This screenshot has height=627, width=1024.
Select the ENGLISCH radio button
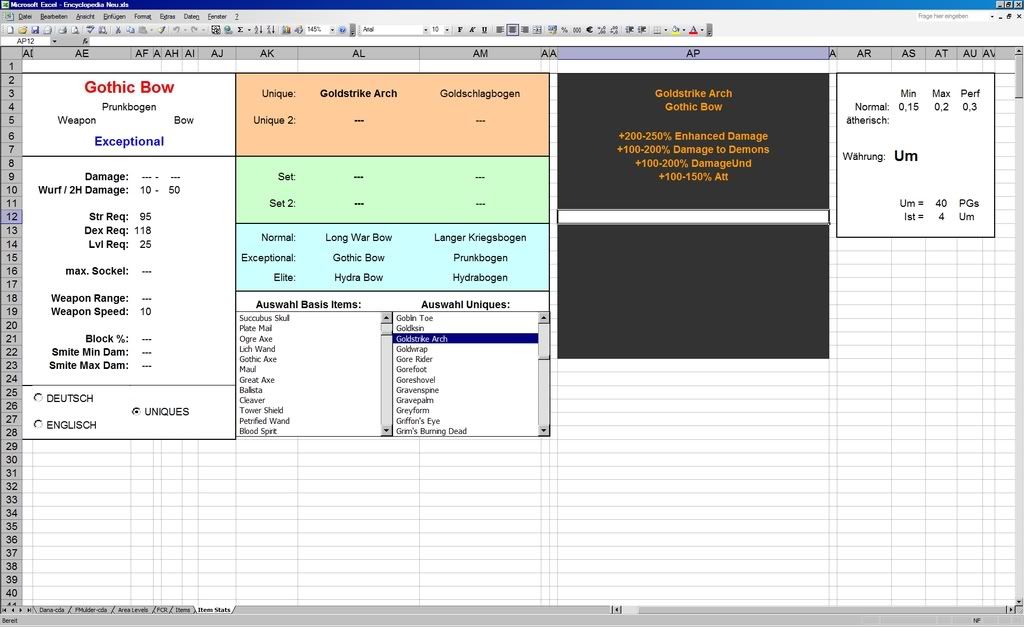click(x=39, y=424)
